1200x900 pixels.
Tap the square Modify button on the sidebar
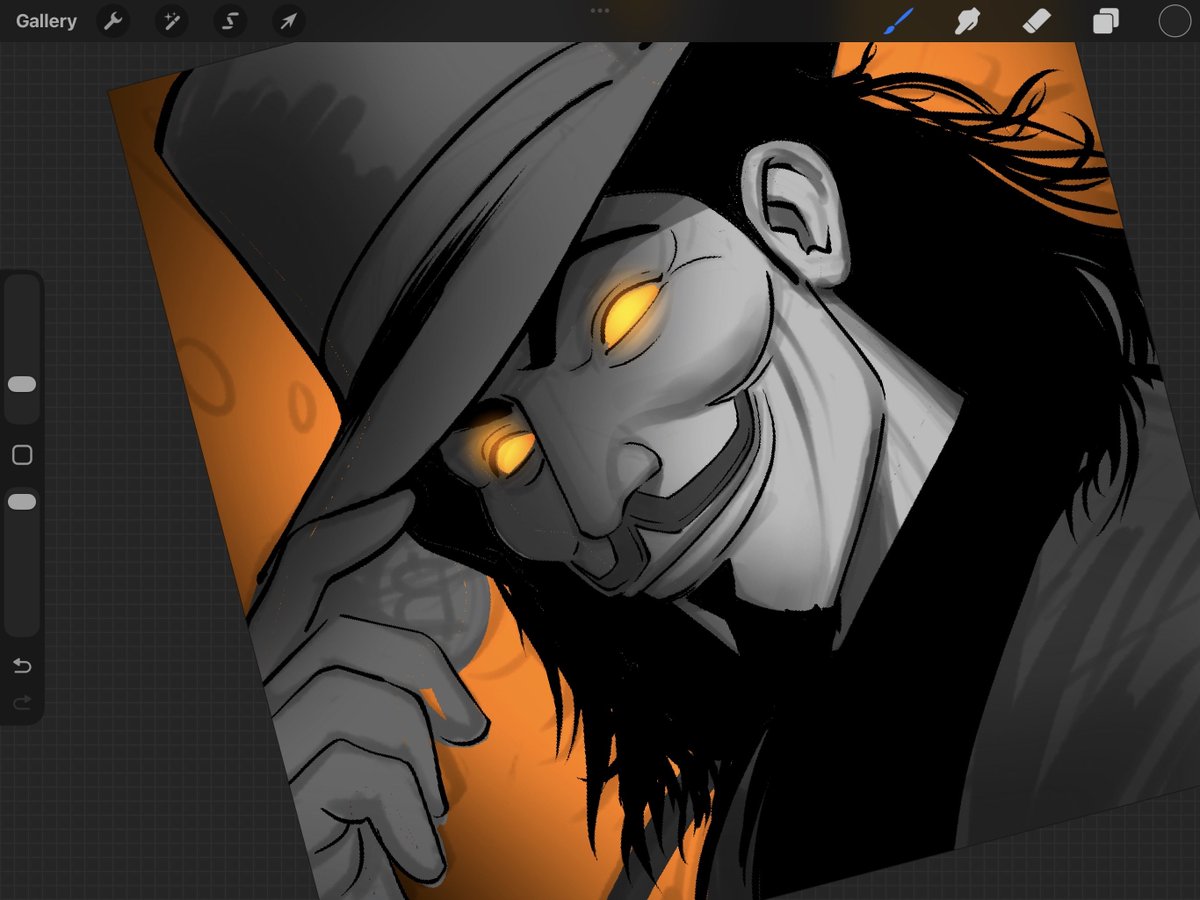coord(22,454)
